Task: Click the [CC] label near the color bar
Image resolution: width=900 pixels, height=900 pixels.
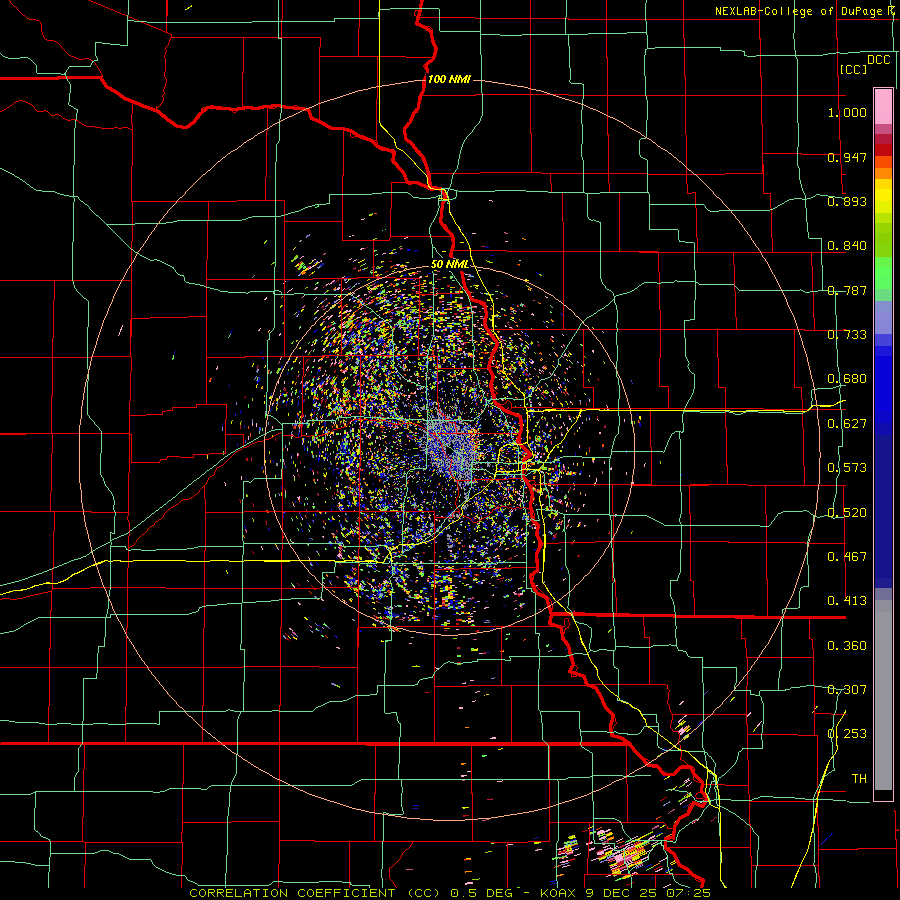Action: 853,69
